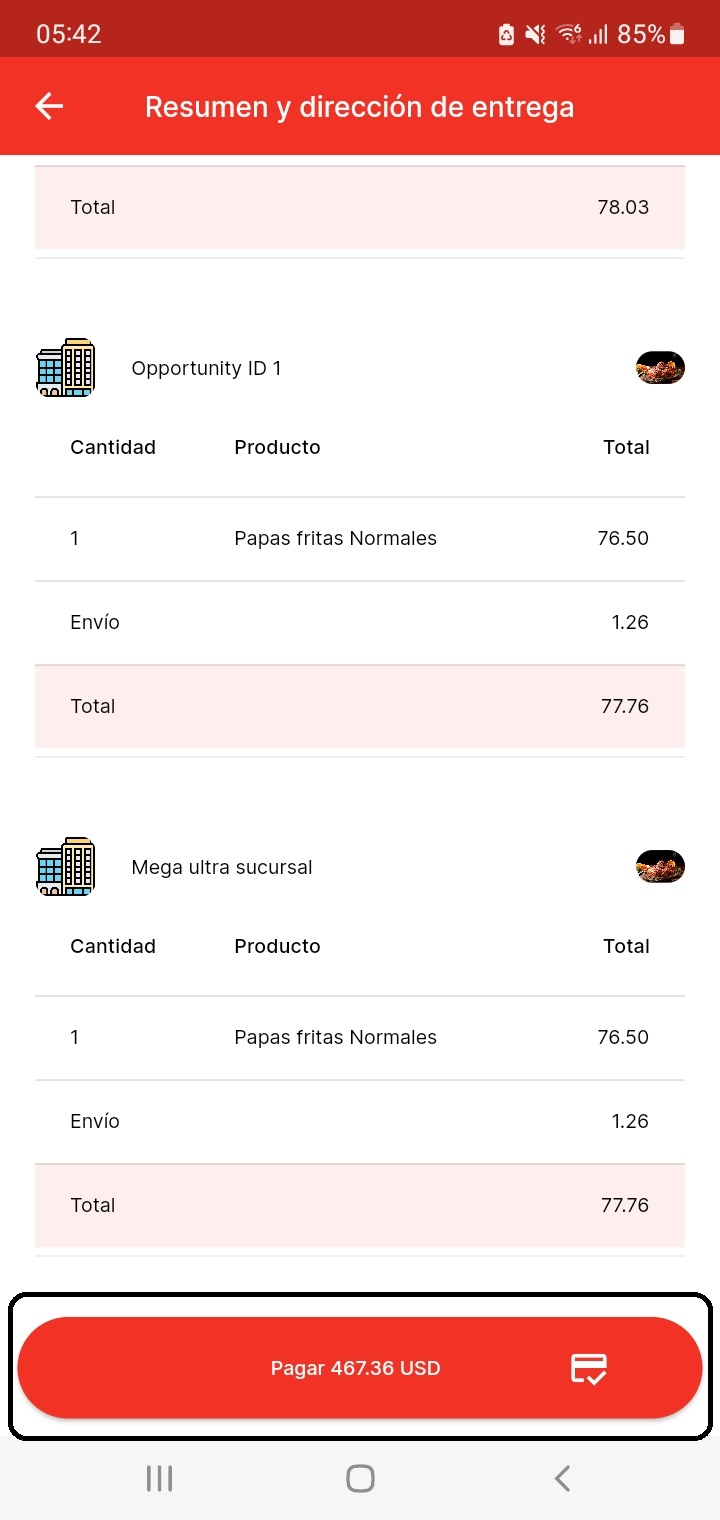Open food thumbnail beside Mega ultra sucursal
The height and width of the screenshot is (1520, 720).
[660, 867]
